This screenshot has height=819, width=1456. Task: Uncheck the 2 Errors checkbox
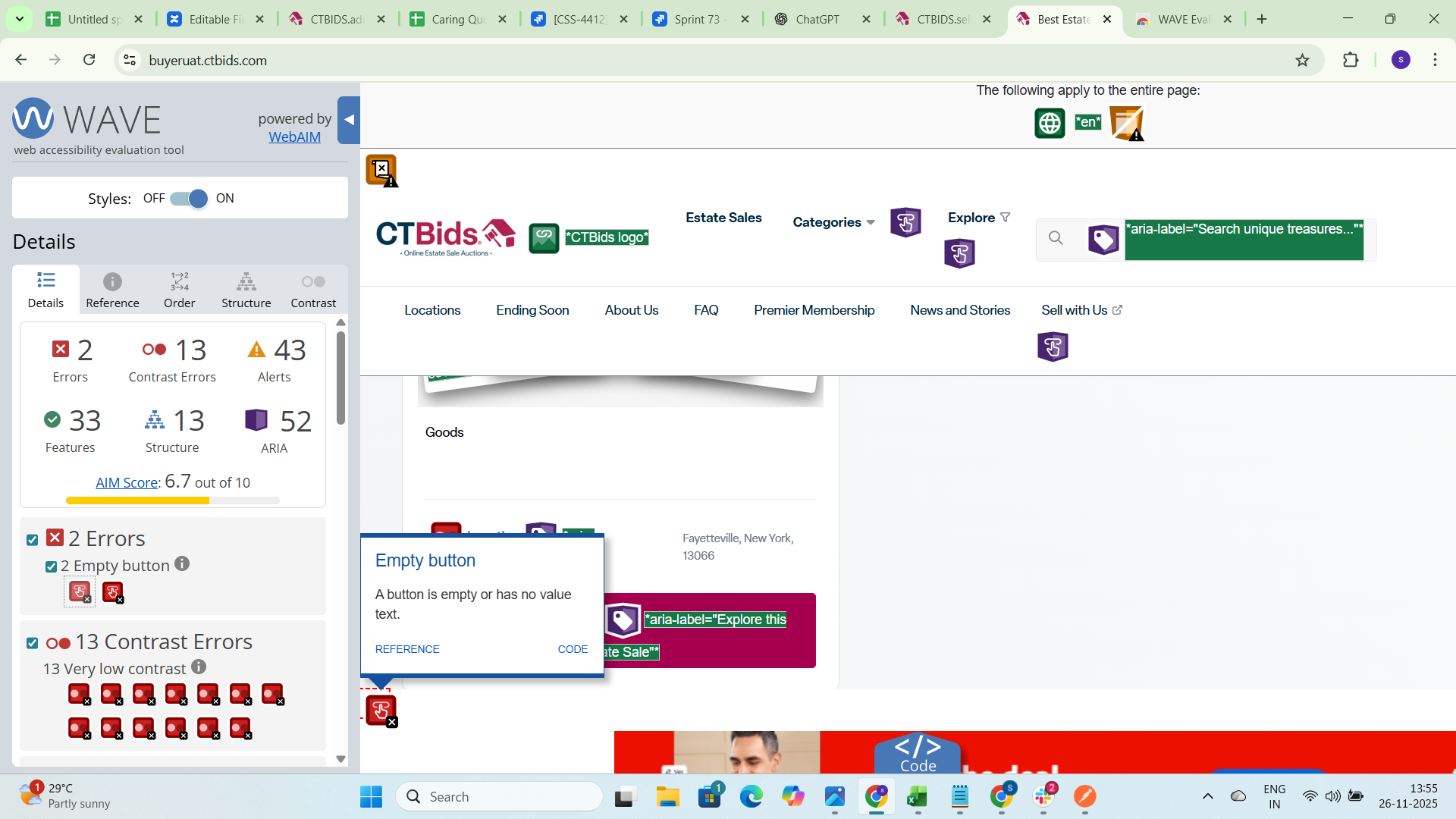32,540
